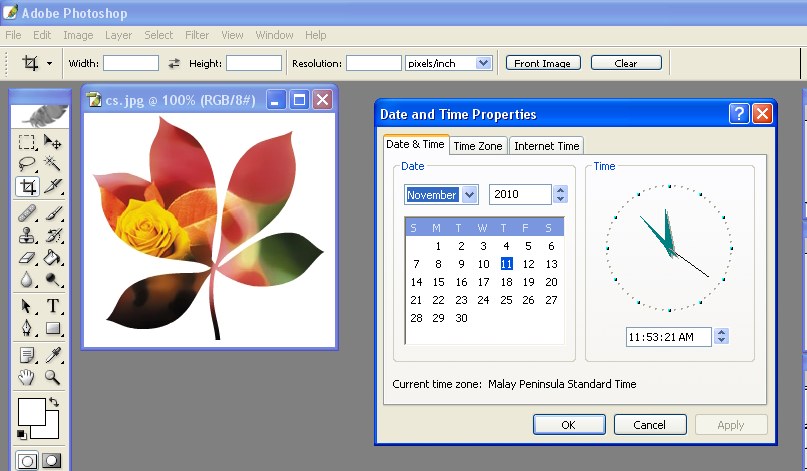The width and height of the screenshot is (807, 471).
Task: Select the Zoom magnifier tool
Action: 52,377
